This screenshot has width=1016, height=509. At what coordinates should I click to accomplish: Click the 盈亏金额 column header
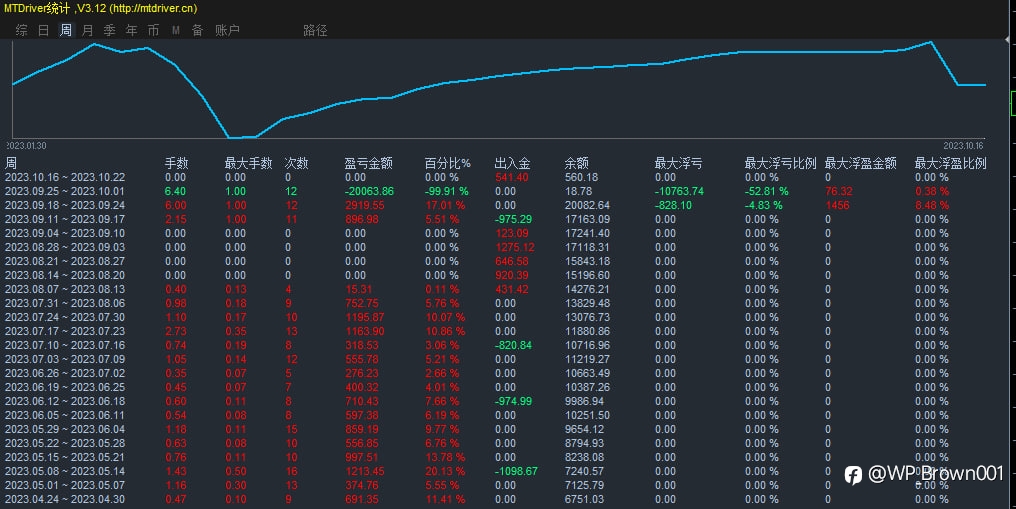368,163
